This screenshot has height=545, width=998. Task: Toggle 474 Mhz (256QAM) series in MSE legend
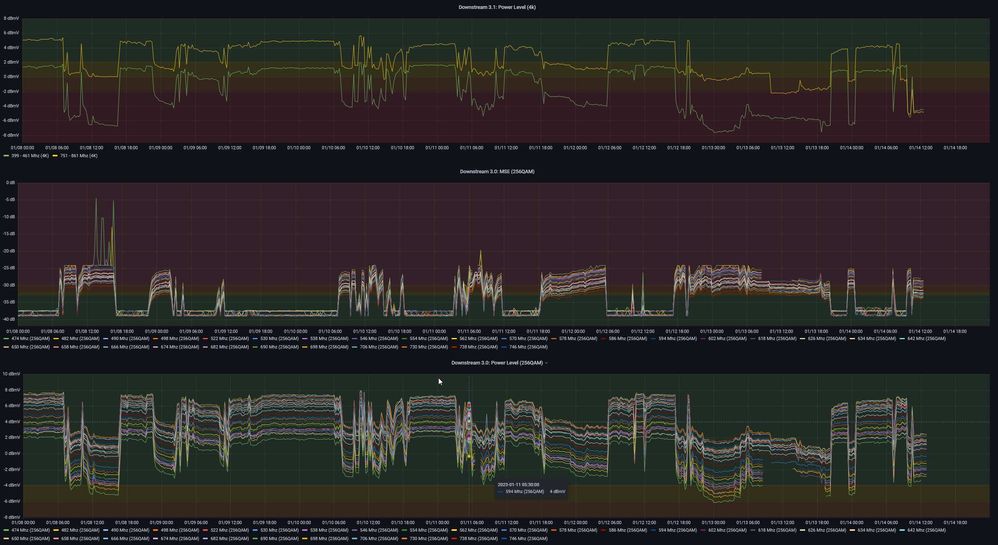coord(30,339)
